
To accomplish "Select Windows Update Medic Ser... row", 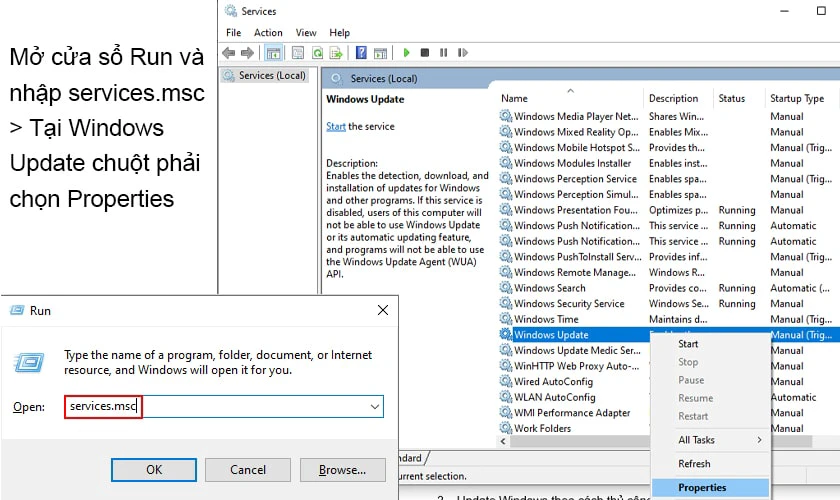I will tap(577, 350).
